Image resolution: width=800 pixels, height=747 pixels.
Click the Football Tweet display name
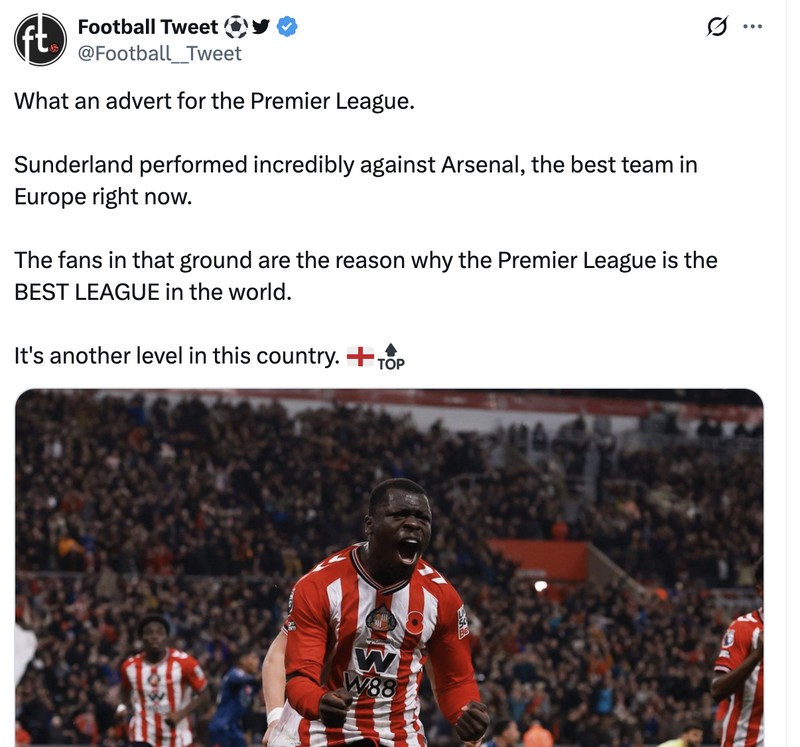coord(148,26)
